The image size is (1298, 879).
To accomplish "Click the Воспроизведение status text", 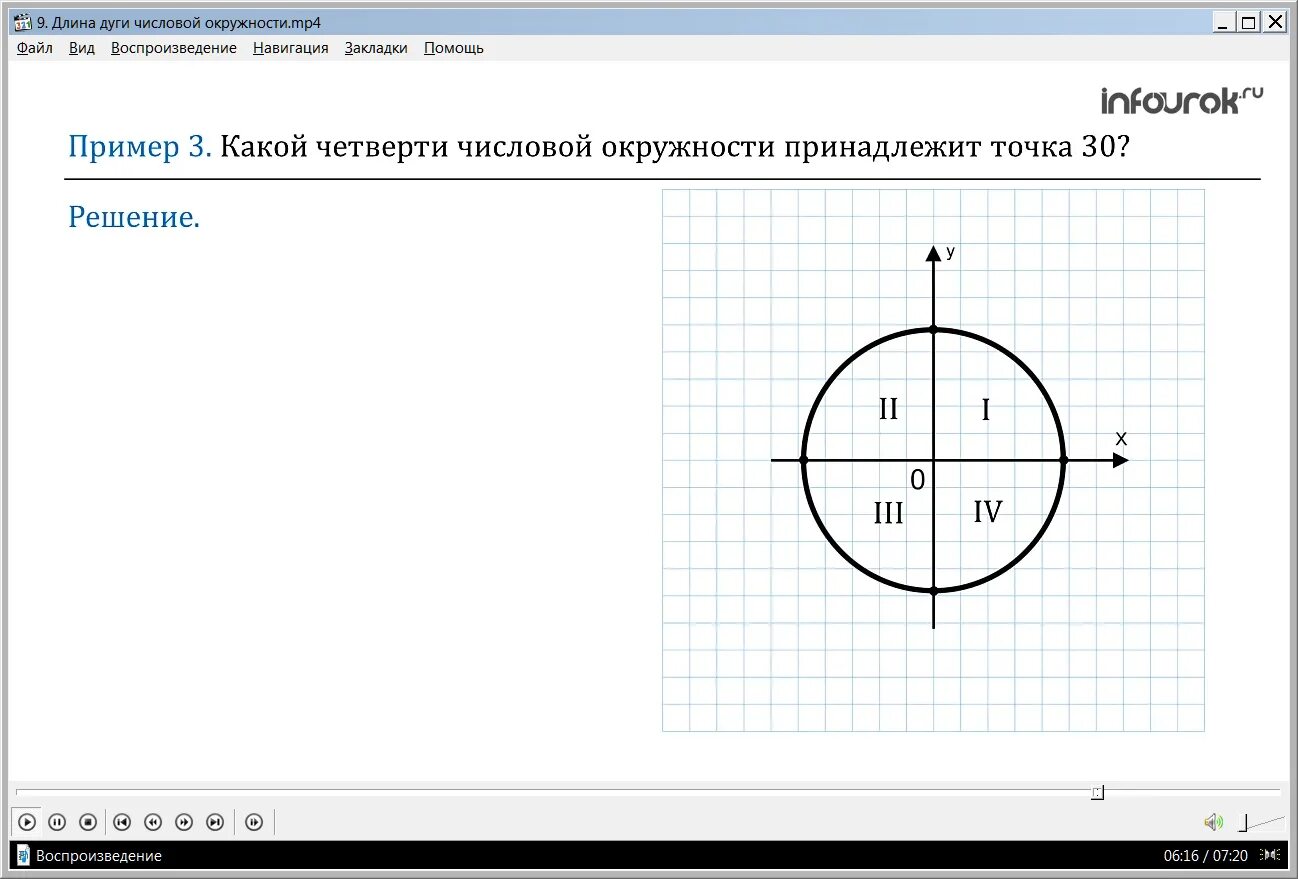I will pos(99,856).
